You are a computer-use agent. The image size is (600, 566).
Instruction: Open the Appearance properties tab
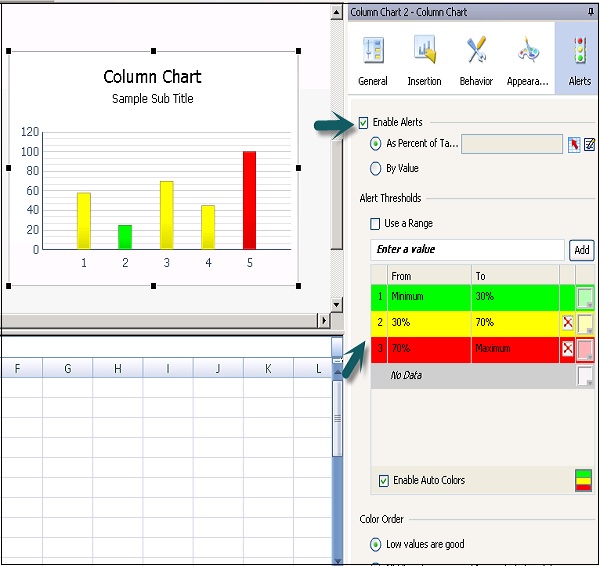[527, 60]
